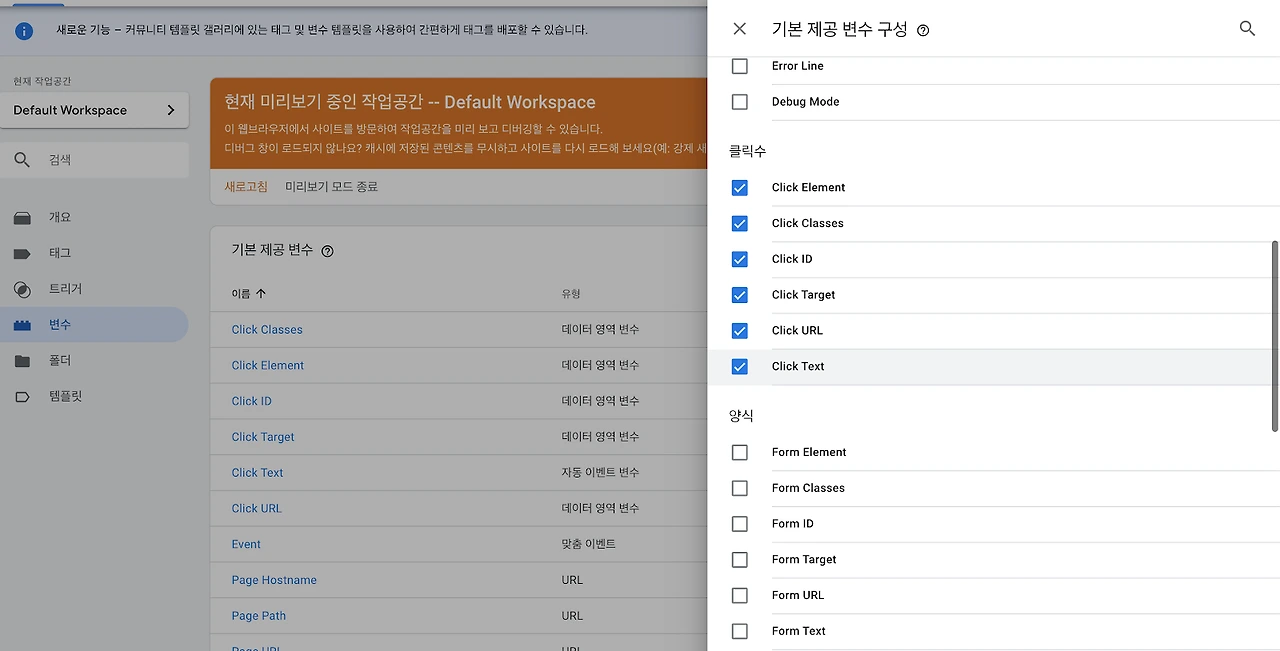Uncheck the Click URL checkbox
1280x651 pixels.
(740, 331)
